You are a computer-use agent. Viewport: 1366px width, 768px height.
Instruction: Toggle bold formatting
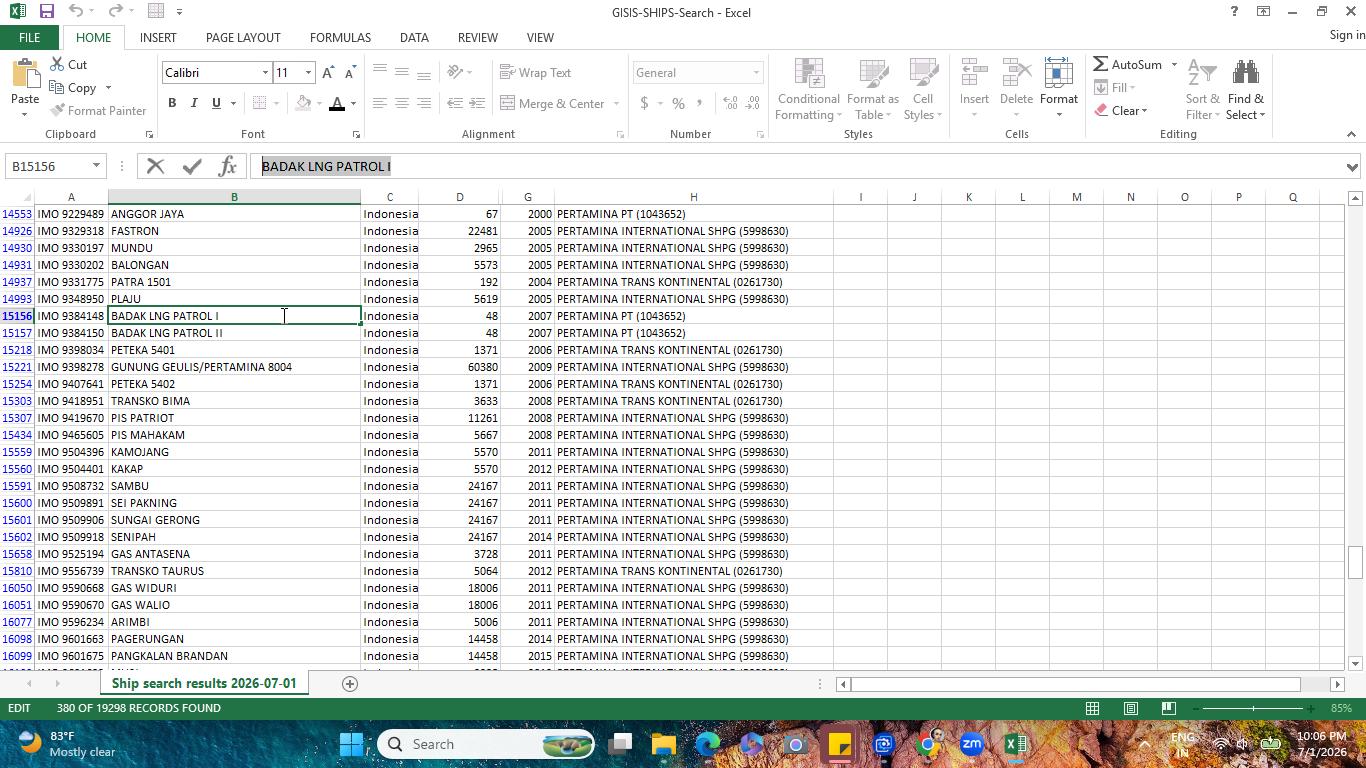(172, 103)
